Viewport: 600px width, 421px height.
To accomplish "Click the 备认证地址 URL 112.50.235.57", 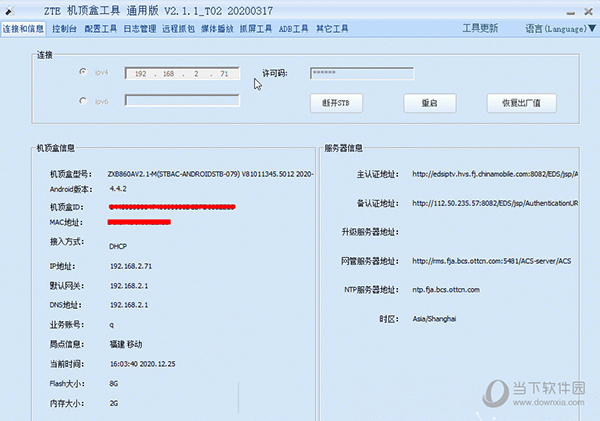I will tap(495, 203).
